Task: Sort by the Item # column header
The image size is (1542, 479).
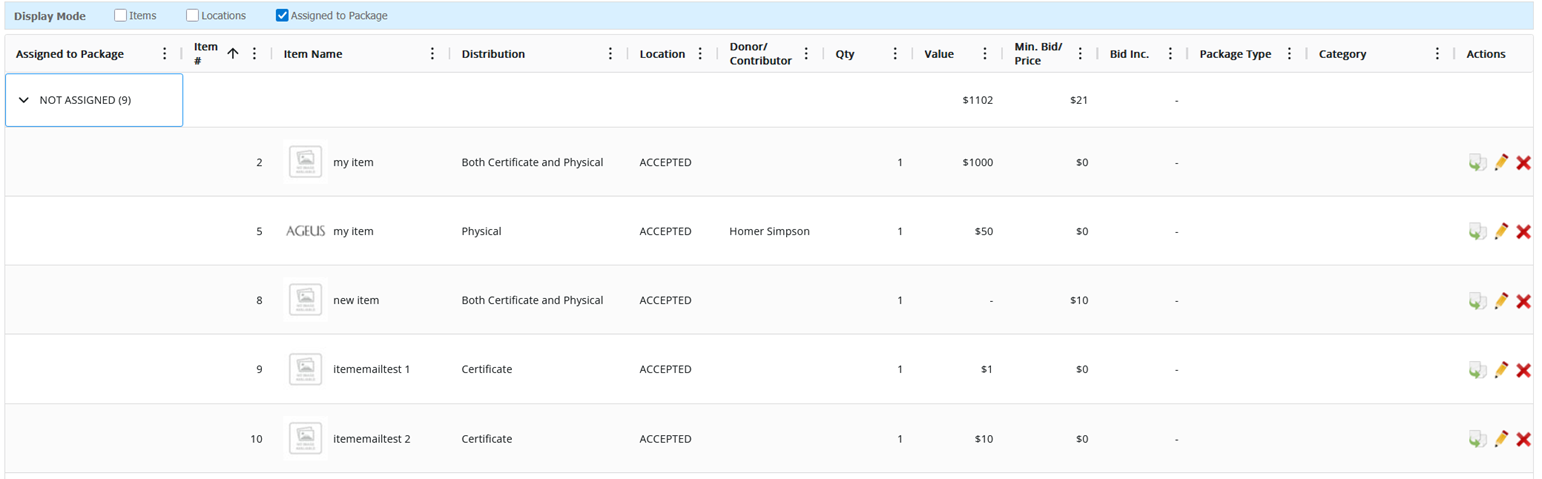Action: click(206, 54)
